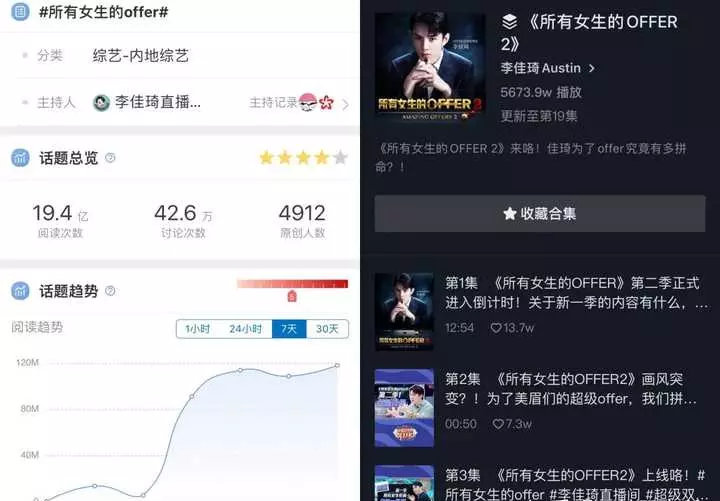Click the host avatar next to 李佳琦直播

point(101,102)
